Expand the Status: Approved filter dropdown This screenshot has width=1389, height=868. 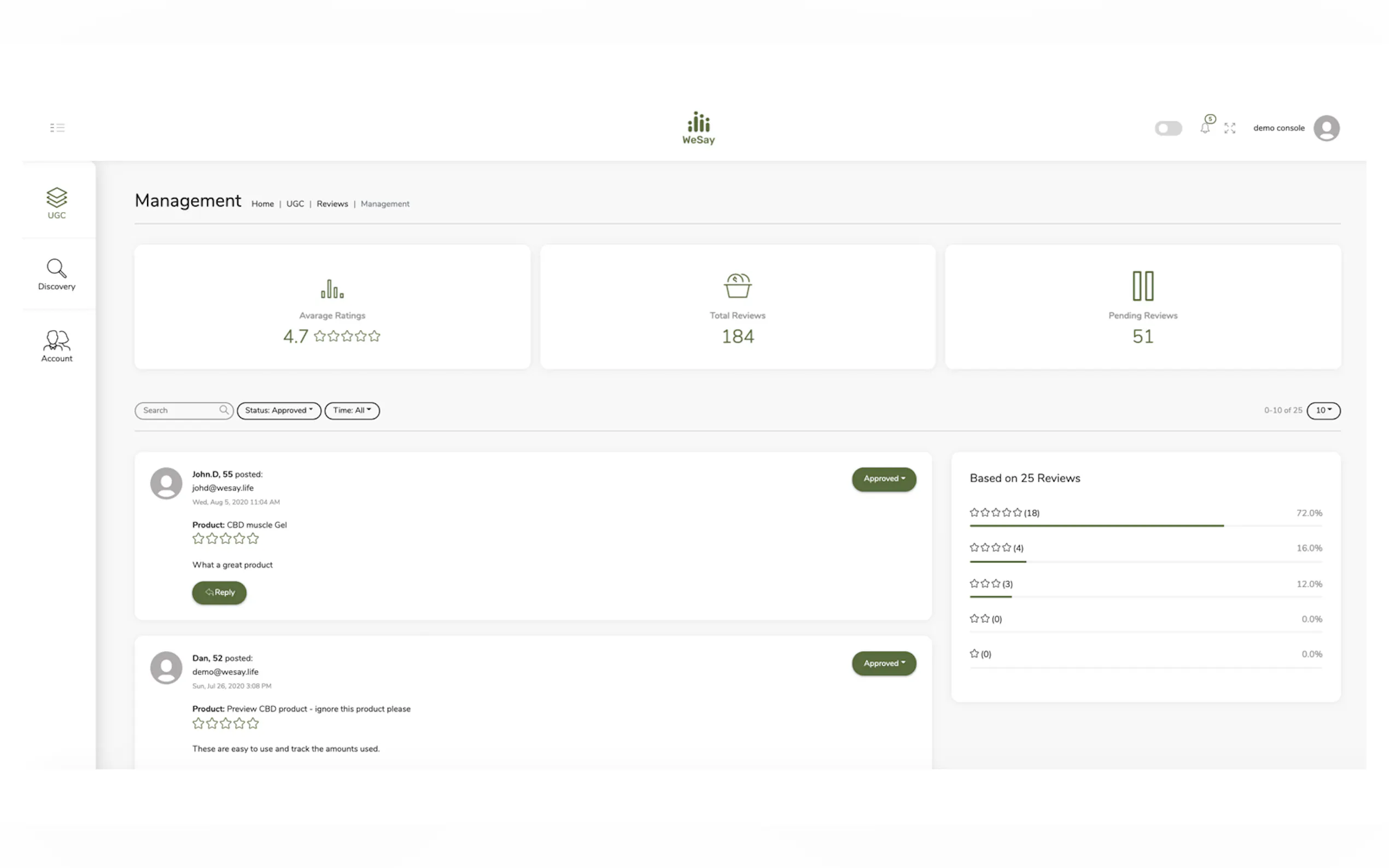[278, 410]
